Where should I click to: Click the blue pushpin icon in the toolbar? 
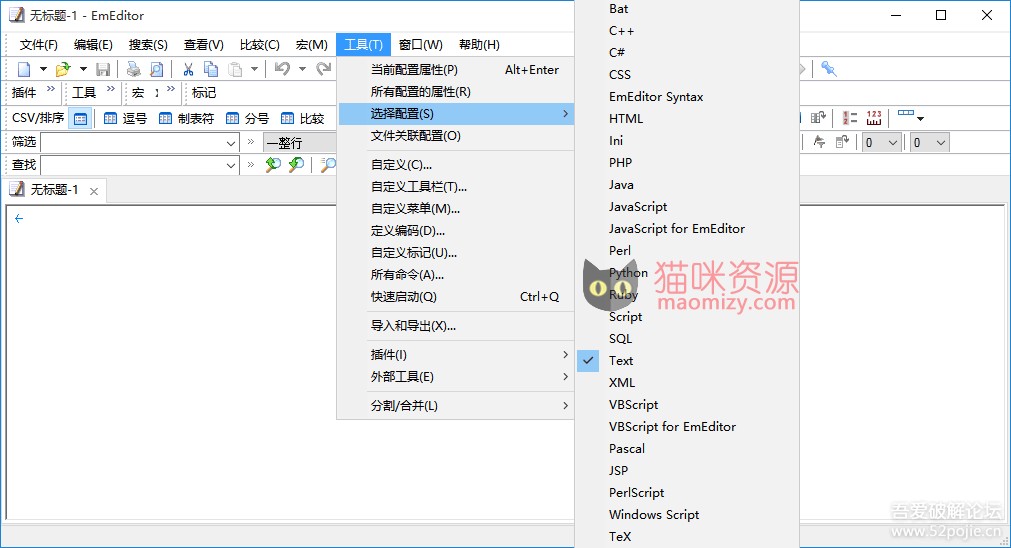(829, 69)
